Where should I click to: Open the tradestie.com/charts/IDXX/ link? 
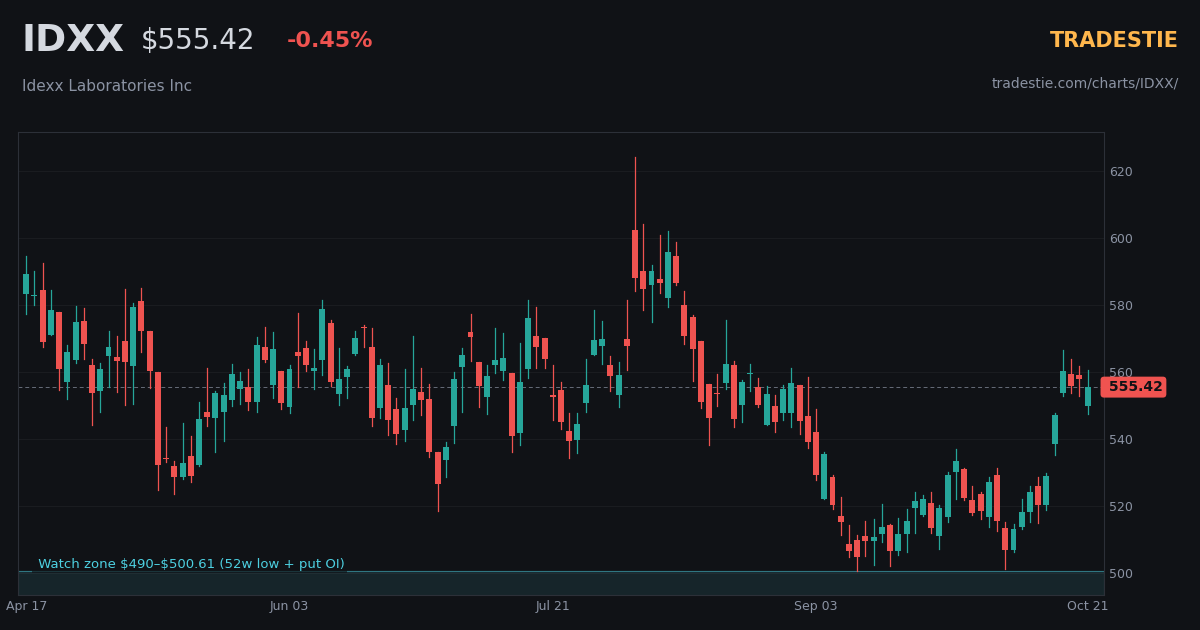tap(1085, 84)
